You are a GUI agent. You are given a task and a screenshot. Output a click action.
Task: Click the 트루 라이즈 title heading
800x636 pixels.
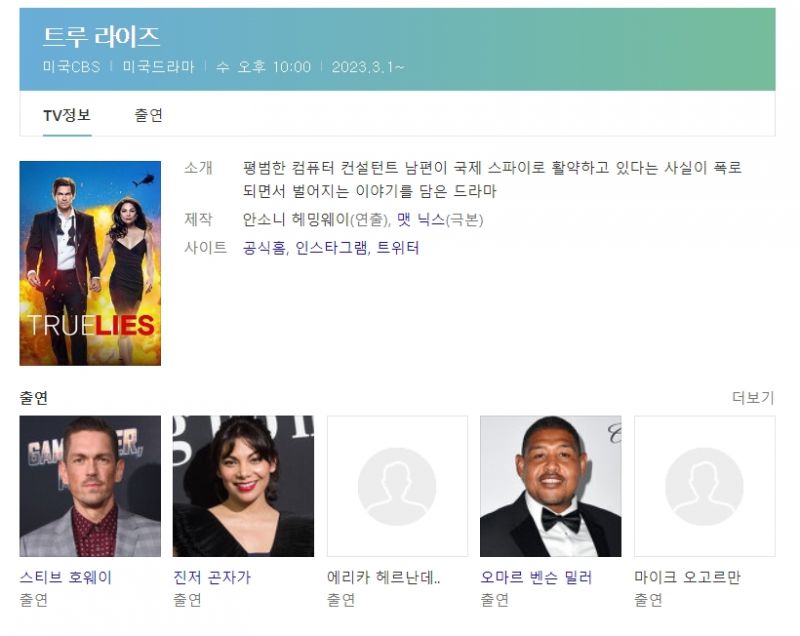click(x=102, y=37)
